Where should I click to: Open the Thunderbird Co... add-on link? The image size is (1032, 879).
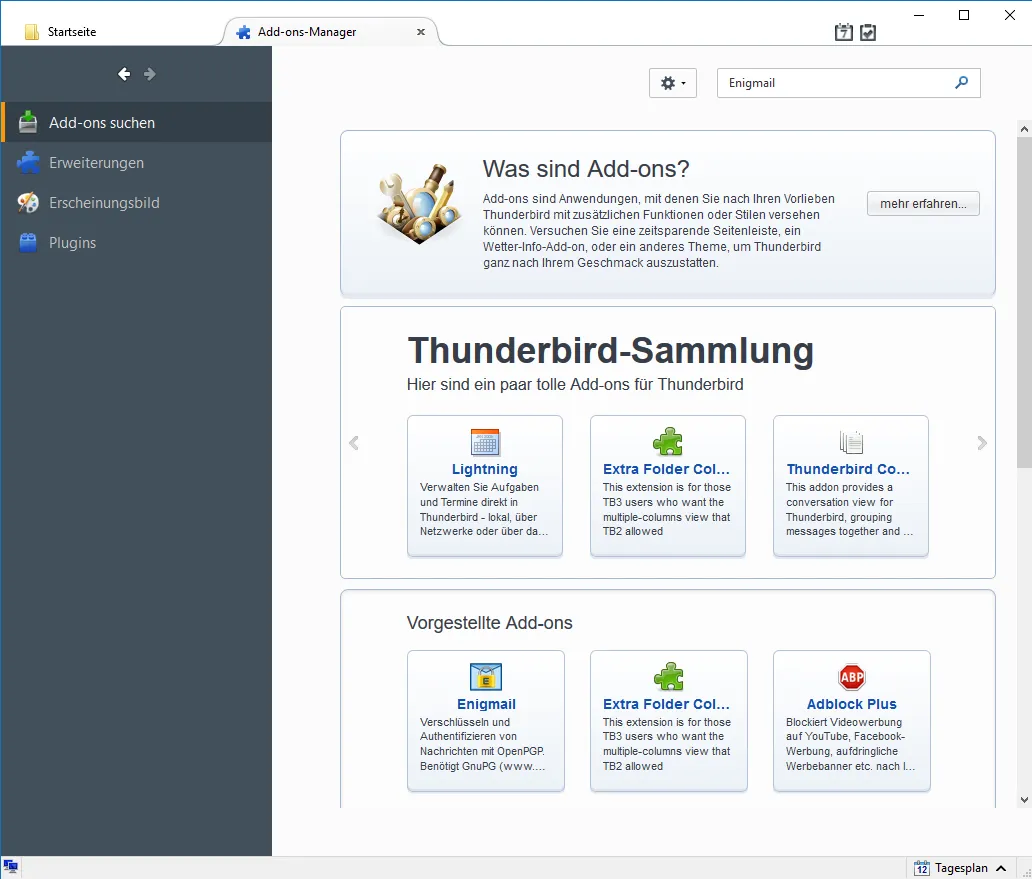pos(848,469)
